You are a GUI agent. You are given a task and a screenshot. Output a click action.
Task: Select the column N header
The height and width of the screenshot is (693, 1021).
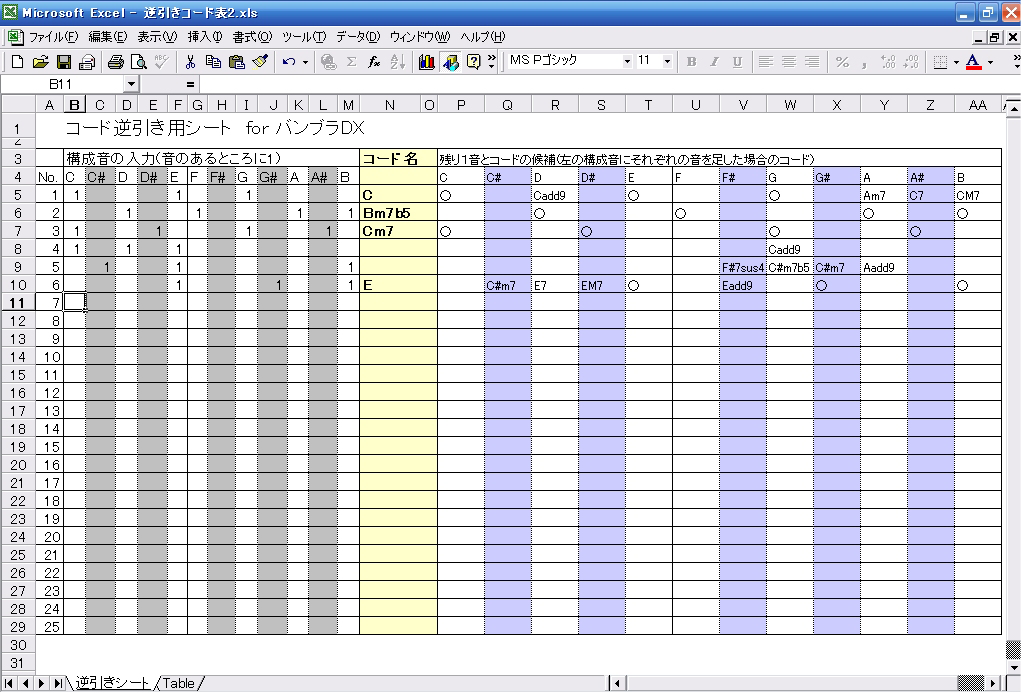click(x=389, y=105)
